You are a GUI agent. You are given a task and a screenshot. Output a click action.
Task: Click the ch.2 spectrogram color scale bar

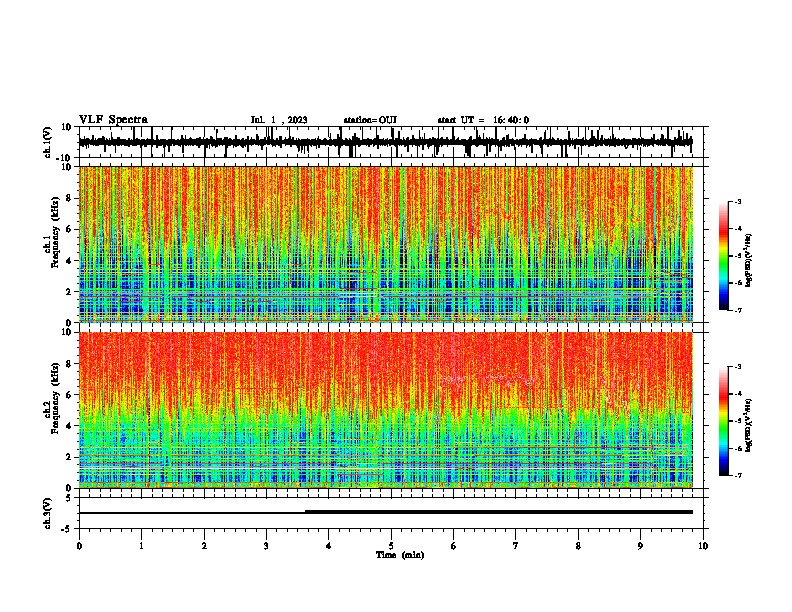(723, 421)
